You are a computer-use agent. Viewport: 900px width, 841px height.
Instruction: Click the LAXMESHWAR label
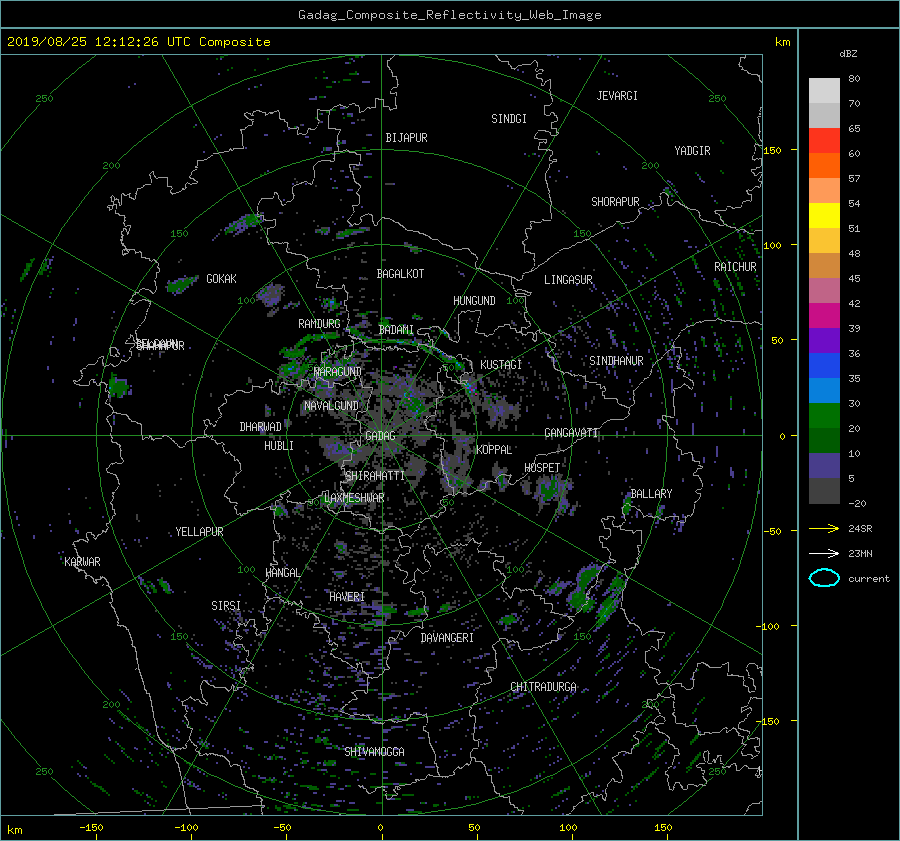pyautogui.click(x=354, y=498)
